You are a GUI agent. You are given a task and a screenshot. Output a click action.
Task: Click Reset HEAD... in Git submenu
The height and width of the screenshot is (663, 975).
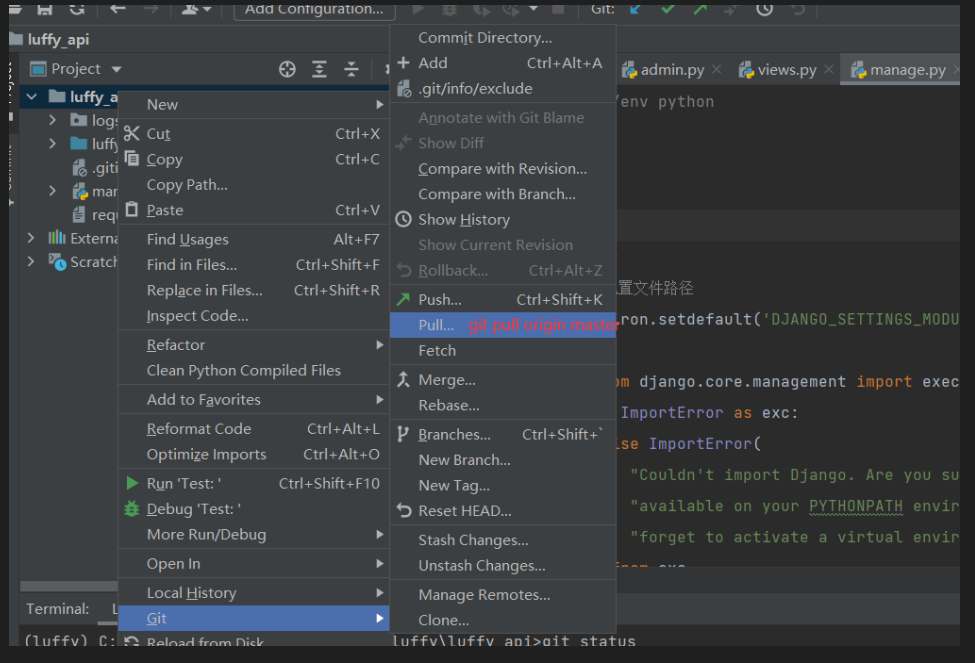click(503, 511)
